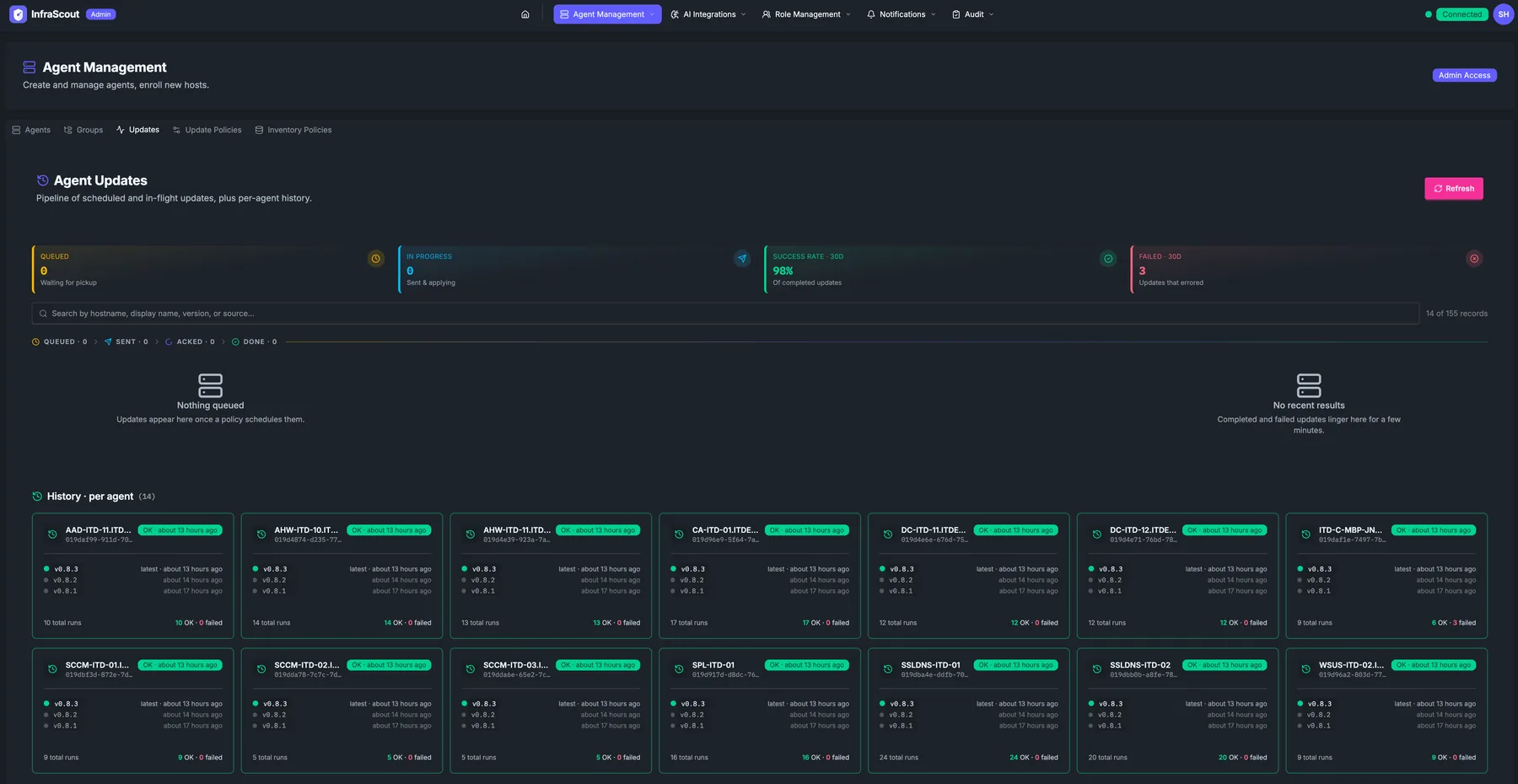The width and height of the screenshot is (1518, 784).
Task: Click the history icon on the ITD-C-MBP-JN card
Action: point(1305,534)
